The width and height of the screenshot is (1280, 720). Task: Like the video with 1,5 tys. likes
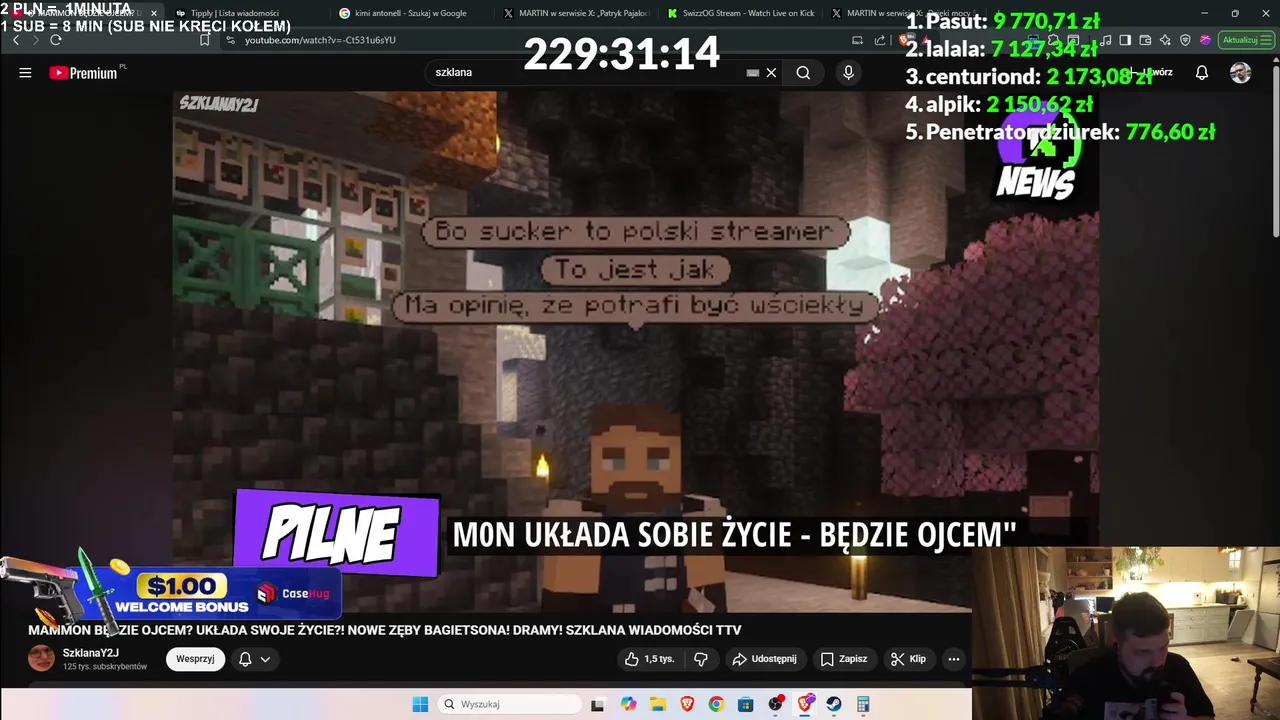tap(649, 659)
